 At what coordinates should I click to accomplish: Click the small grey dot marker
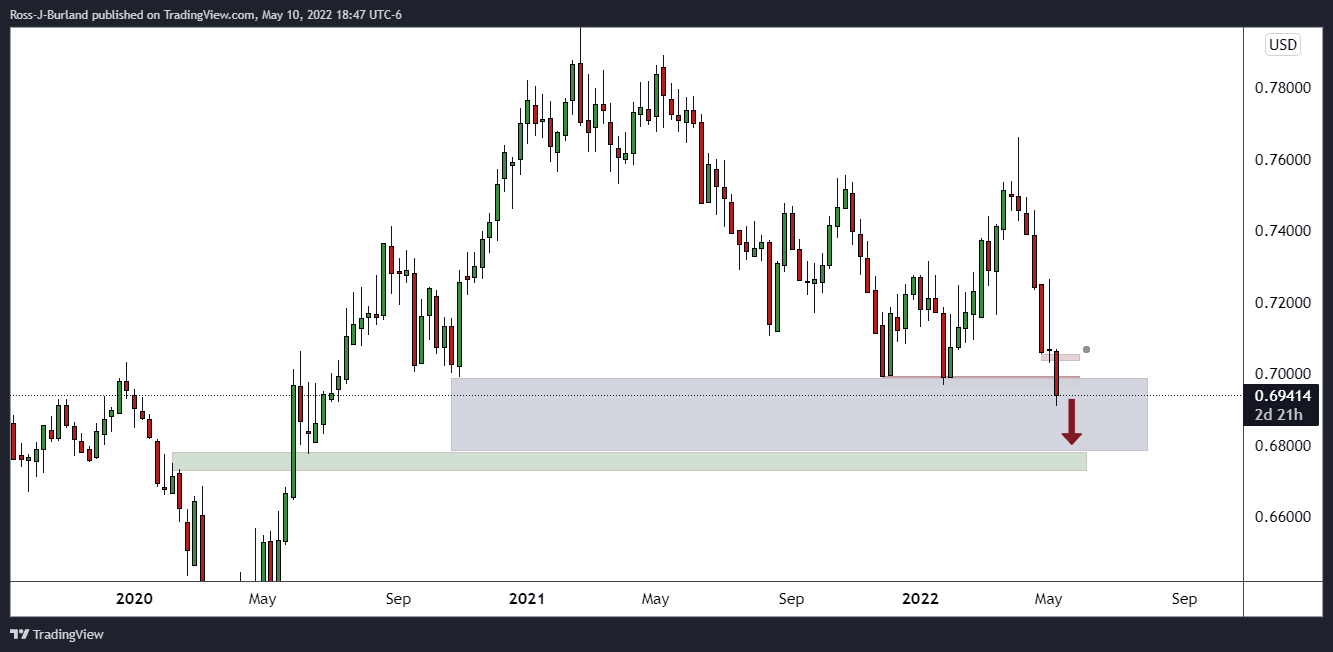tap(1087, 349)
